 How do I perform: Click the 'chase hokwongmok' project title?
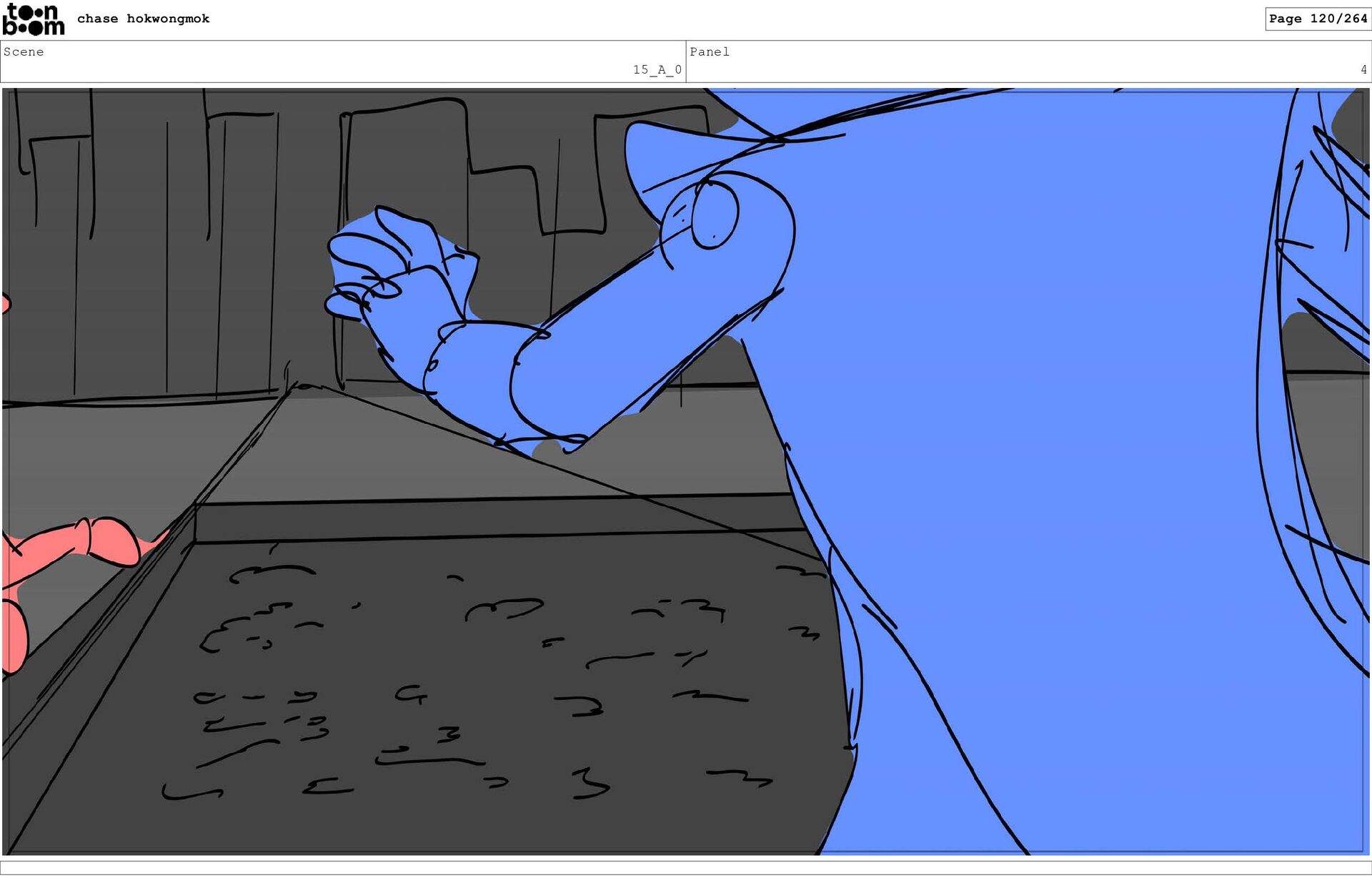click(143, 19)
